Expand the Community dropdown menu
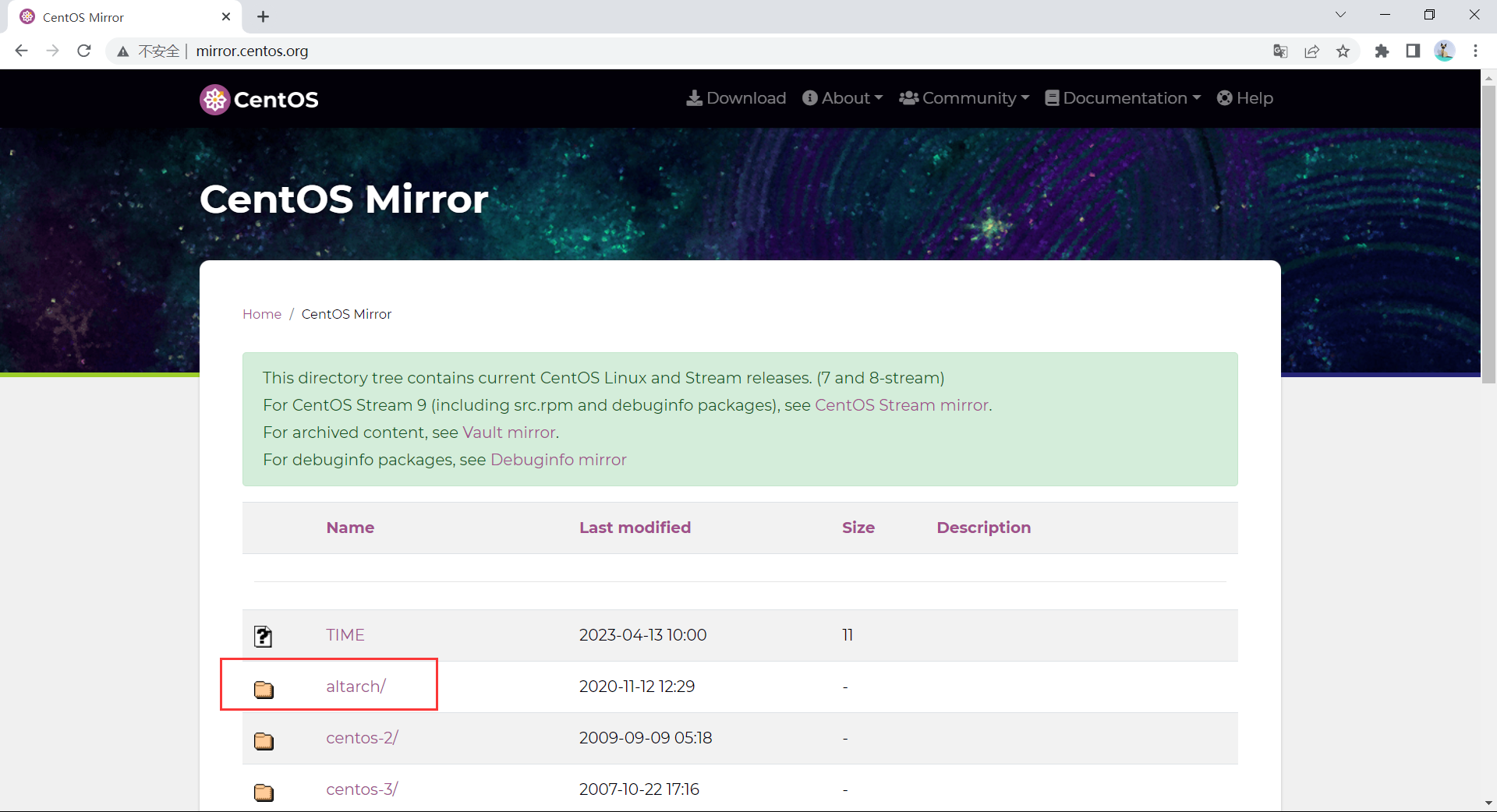1497x812 pixels. [x=964, y=98]
